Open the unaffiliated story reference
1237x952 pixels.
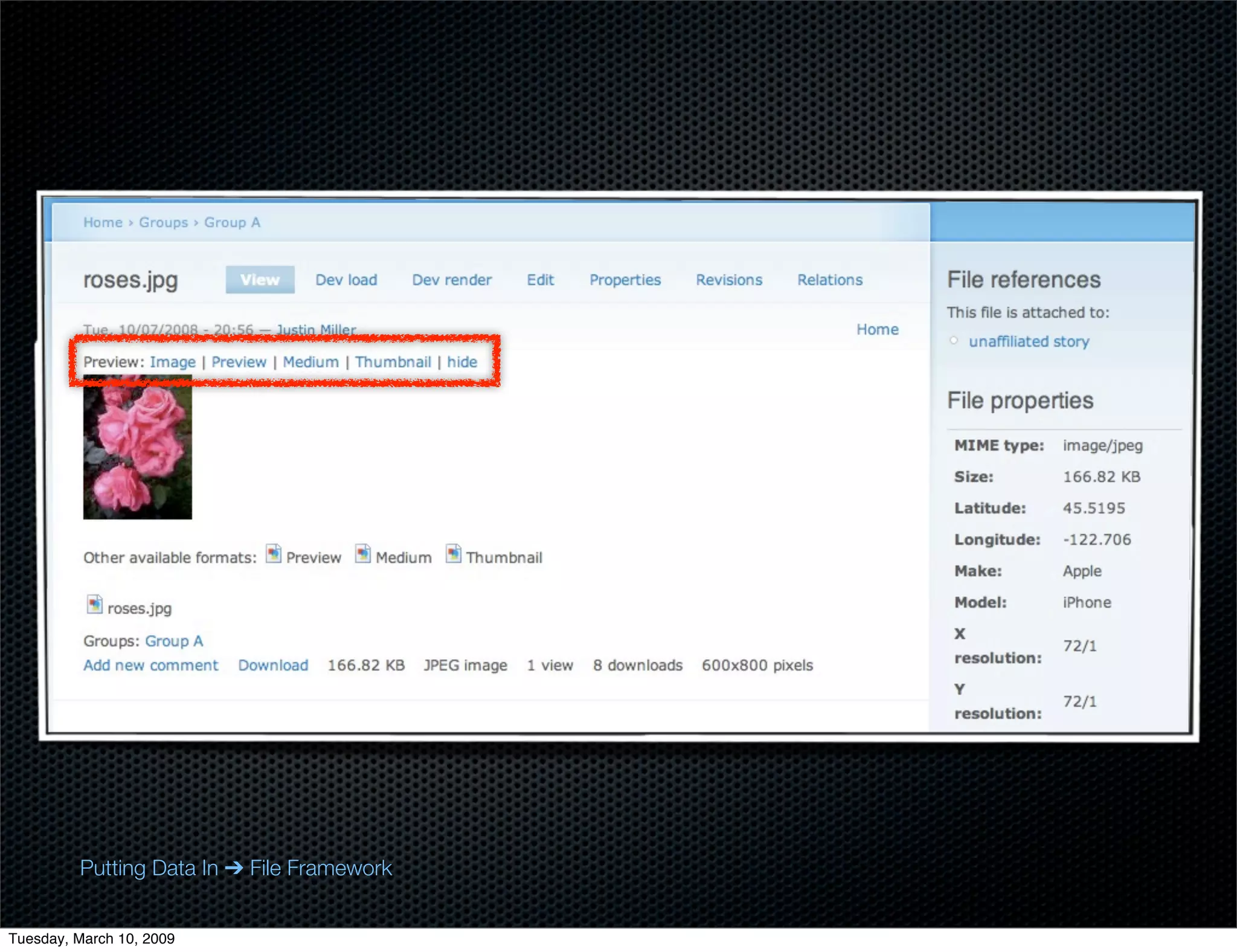[x=1029, y=341]
